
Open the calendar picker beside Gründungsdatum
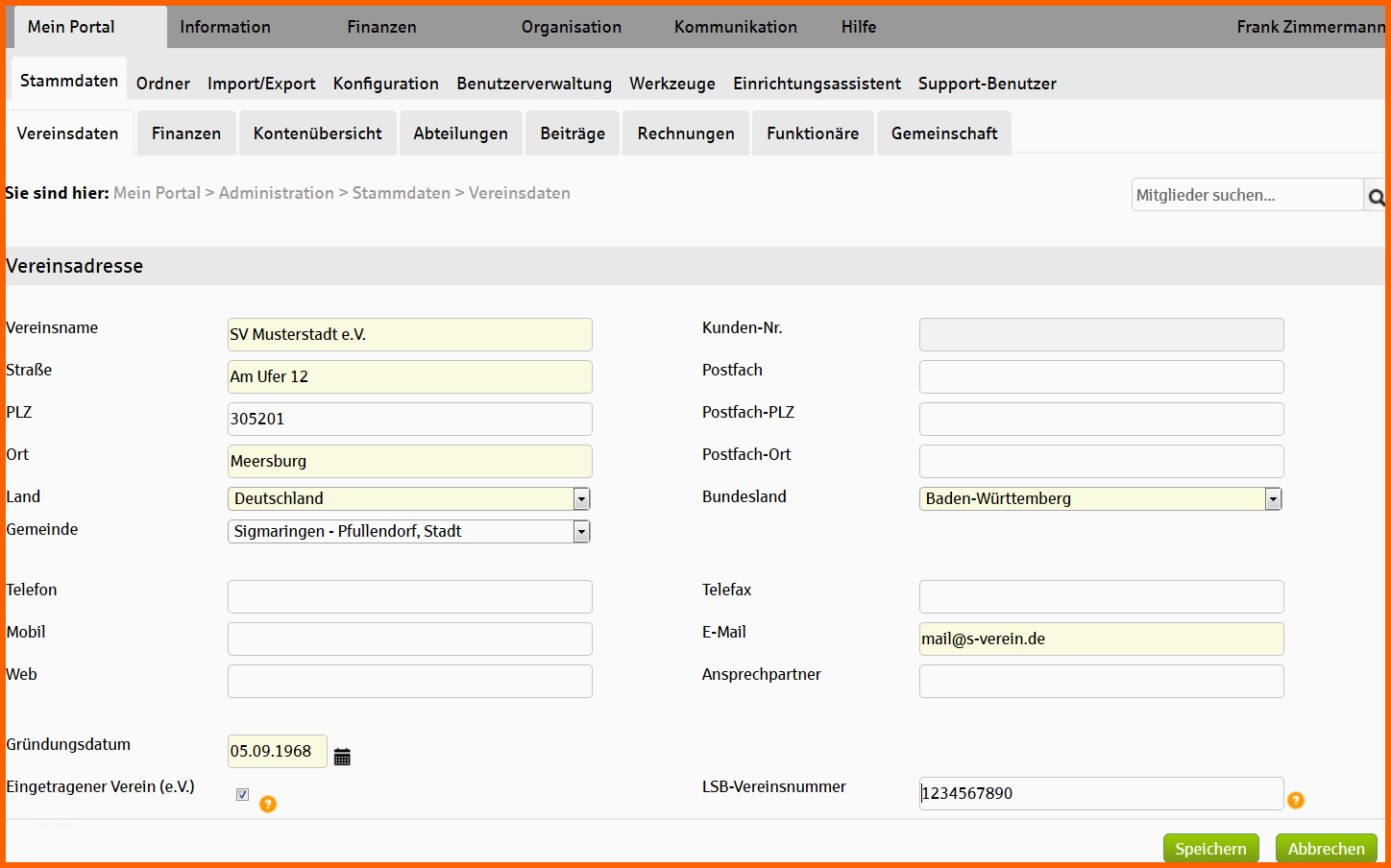click(x=342, y=757)
